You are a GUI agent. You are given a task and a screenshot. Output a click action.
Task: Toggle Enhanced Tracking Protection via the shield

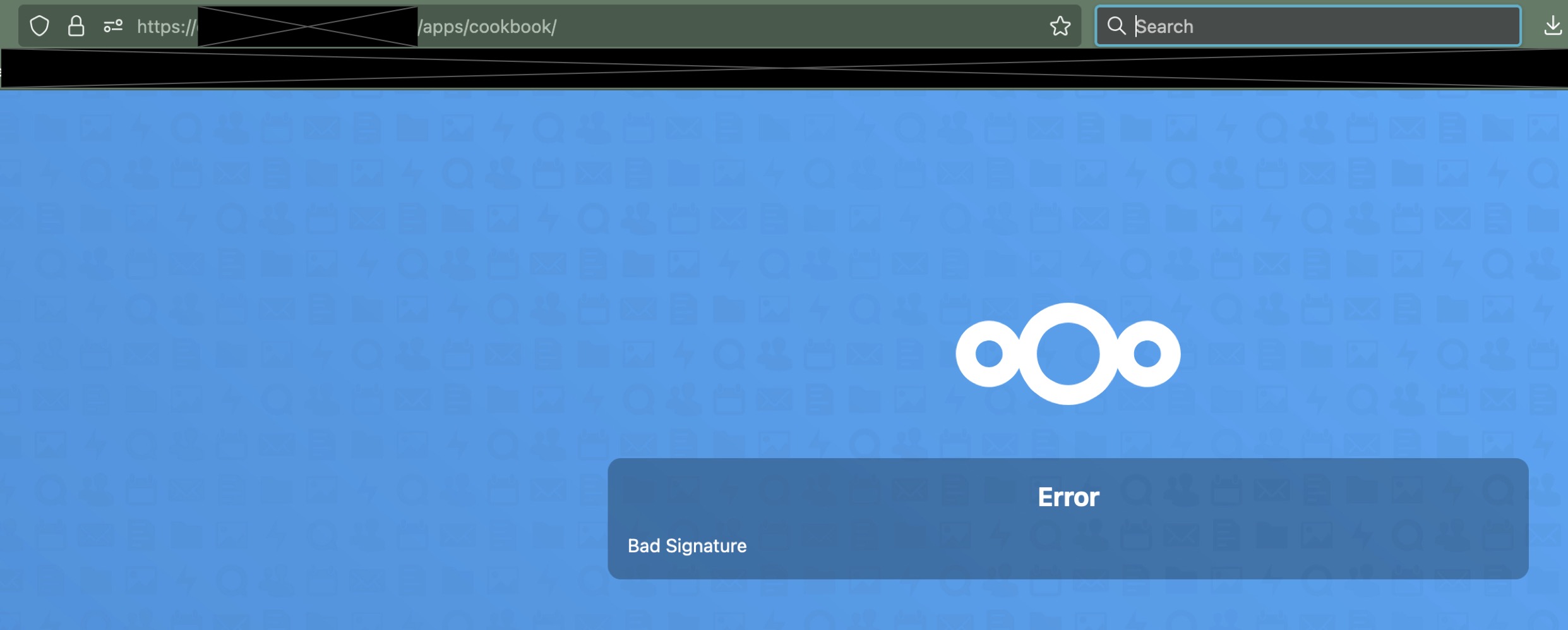[x=39, y=26]
